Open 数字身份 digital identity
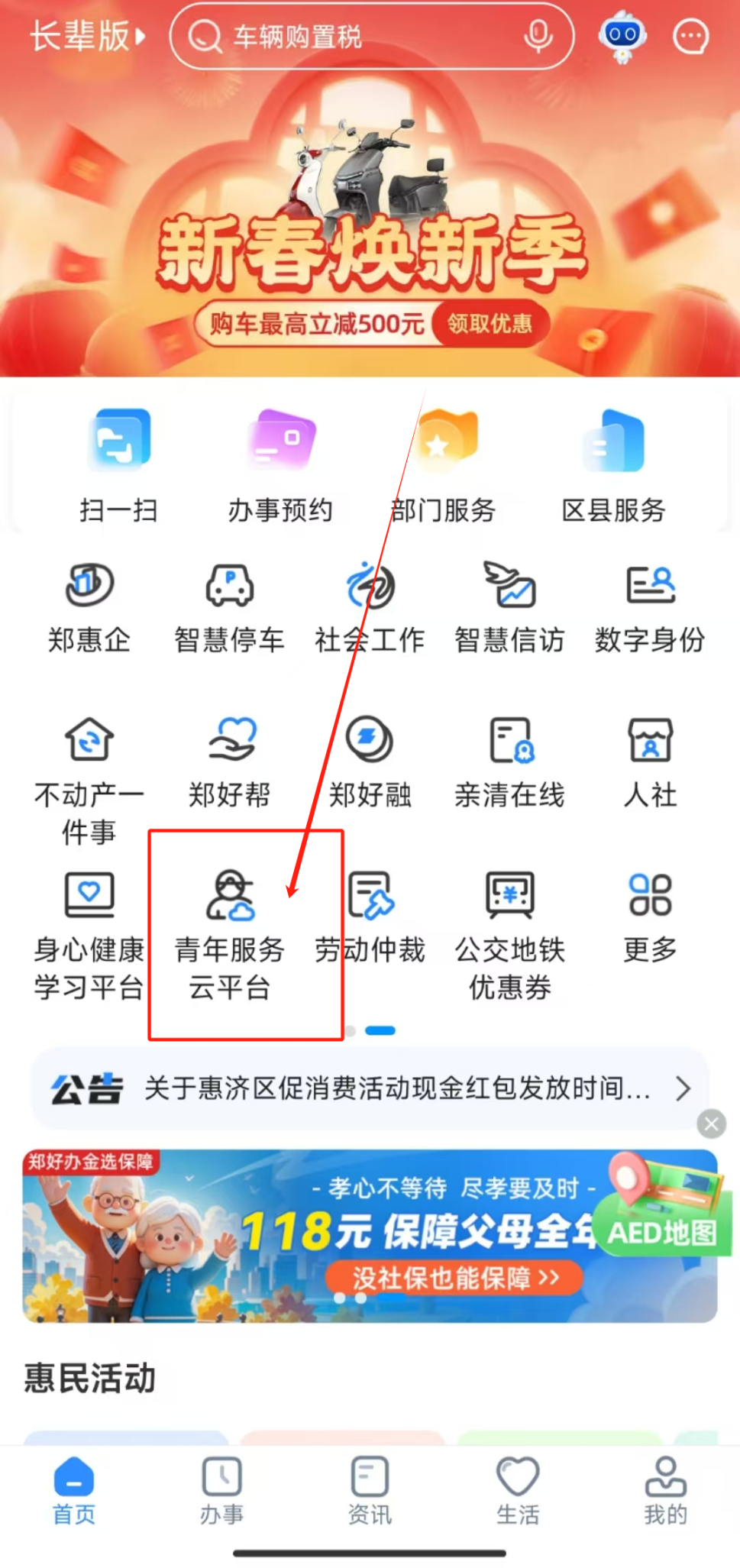This screenshot has height=1568, width=740. click(650, 608)
